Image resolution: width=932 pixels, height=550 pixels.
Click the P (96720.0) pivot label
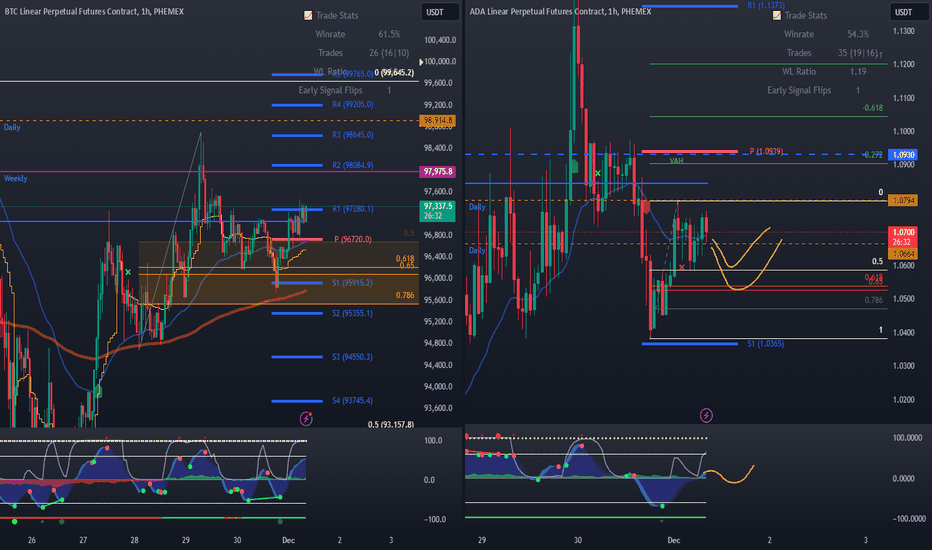tap(352, 239)
